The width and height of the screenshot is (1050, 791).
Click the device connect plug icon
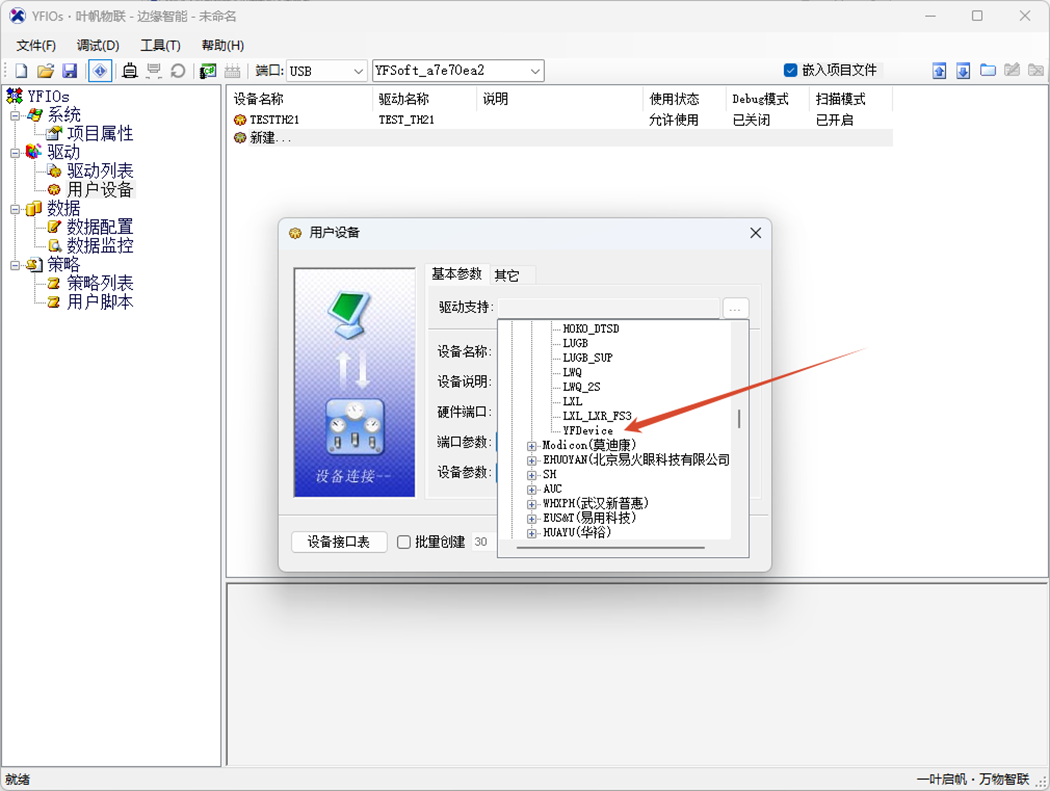coord(130,70)
